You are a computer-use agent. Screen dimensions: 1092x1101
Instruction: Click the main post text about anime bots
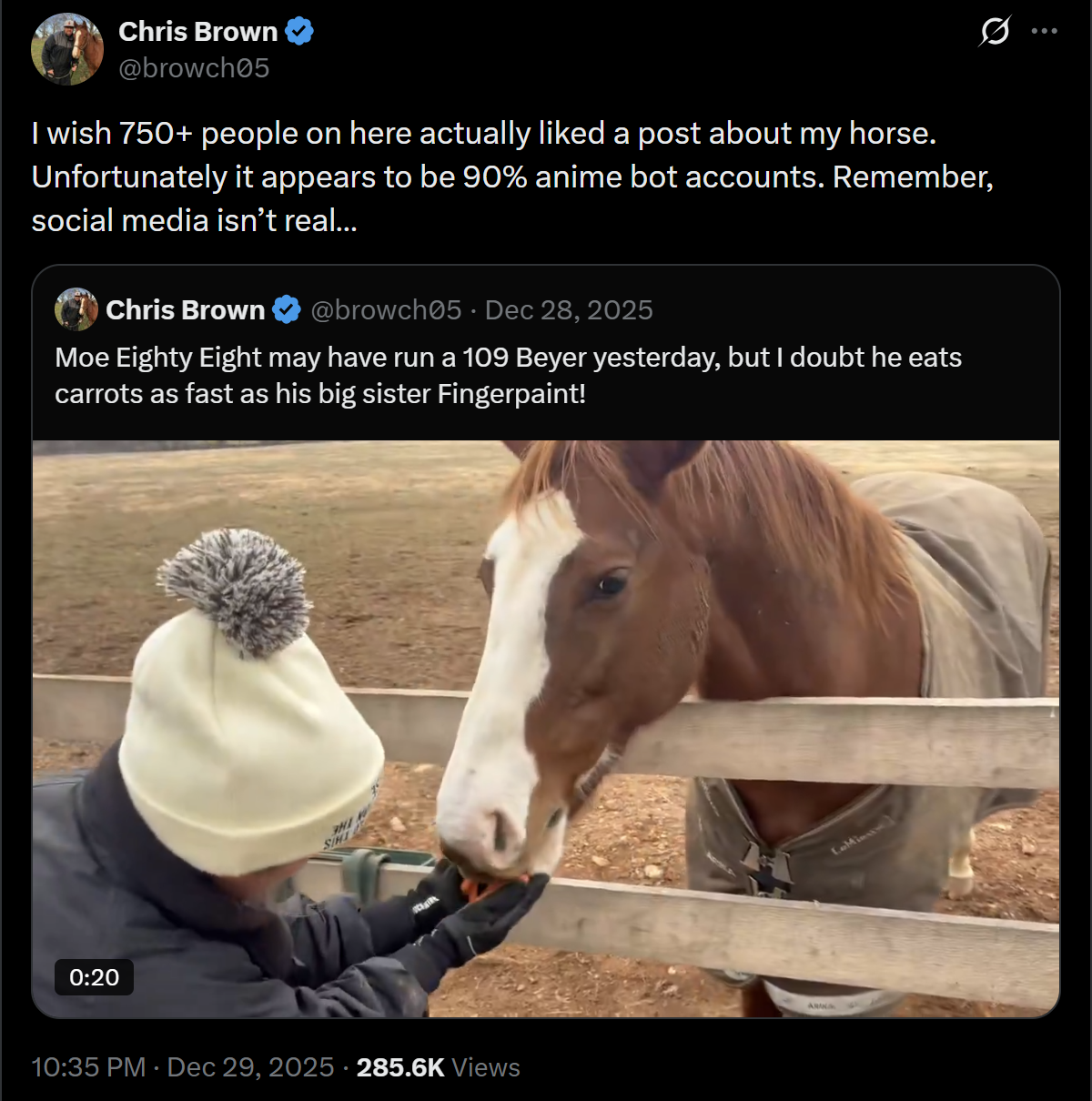[x=512, y=177]
